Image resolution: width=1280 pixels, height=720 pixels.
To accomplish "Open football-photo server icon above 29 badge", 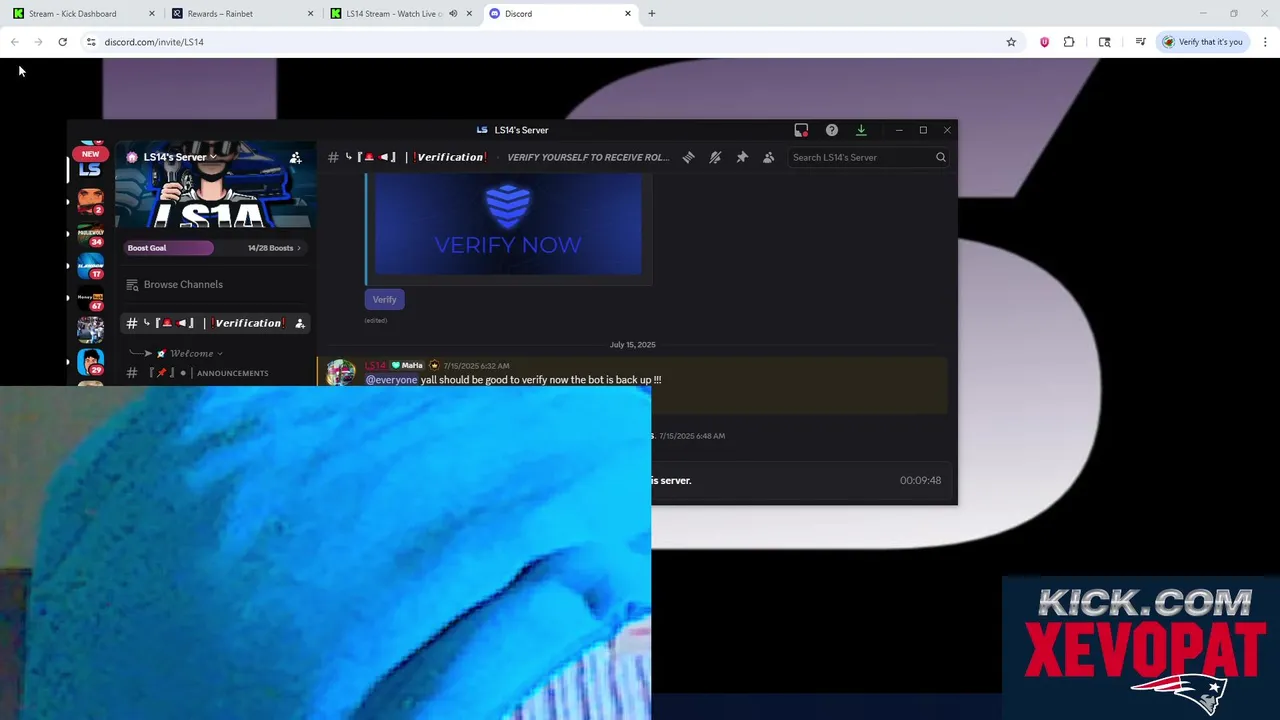I will click(x=90, y=330).
